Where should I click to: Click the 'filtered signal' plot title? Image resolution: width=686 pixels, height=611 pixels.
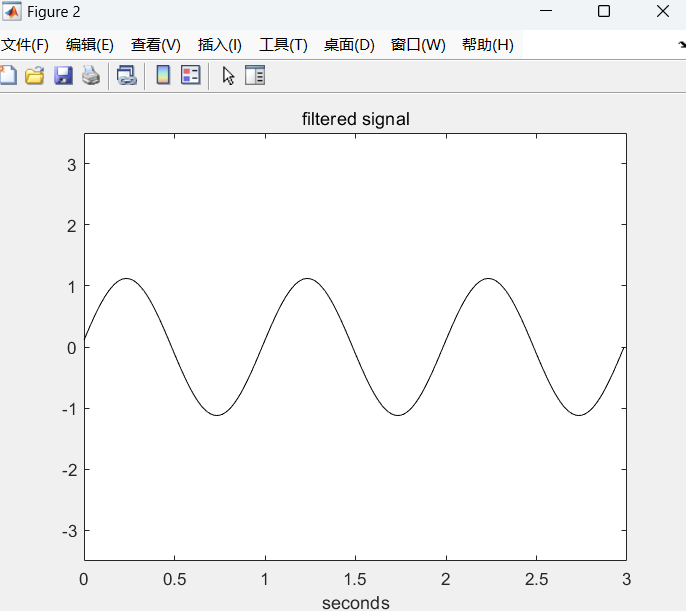pos(356,119)
